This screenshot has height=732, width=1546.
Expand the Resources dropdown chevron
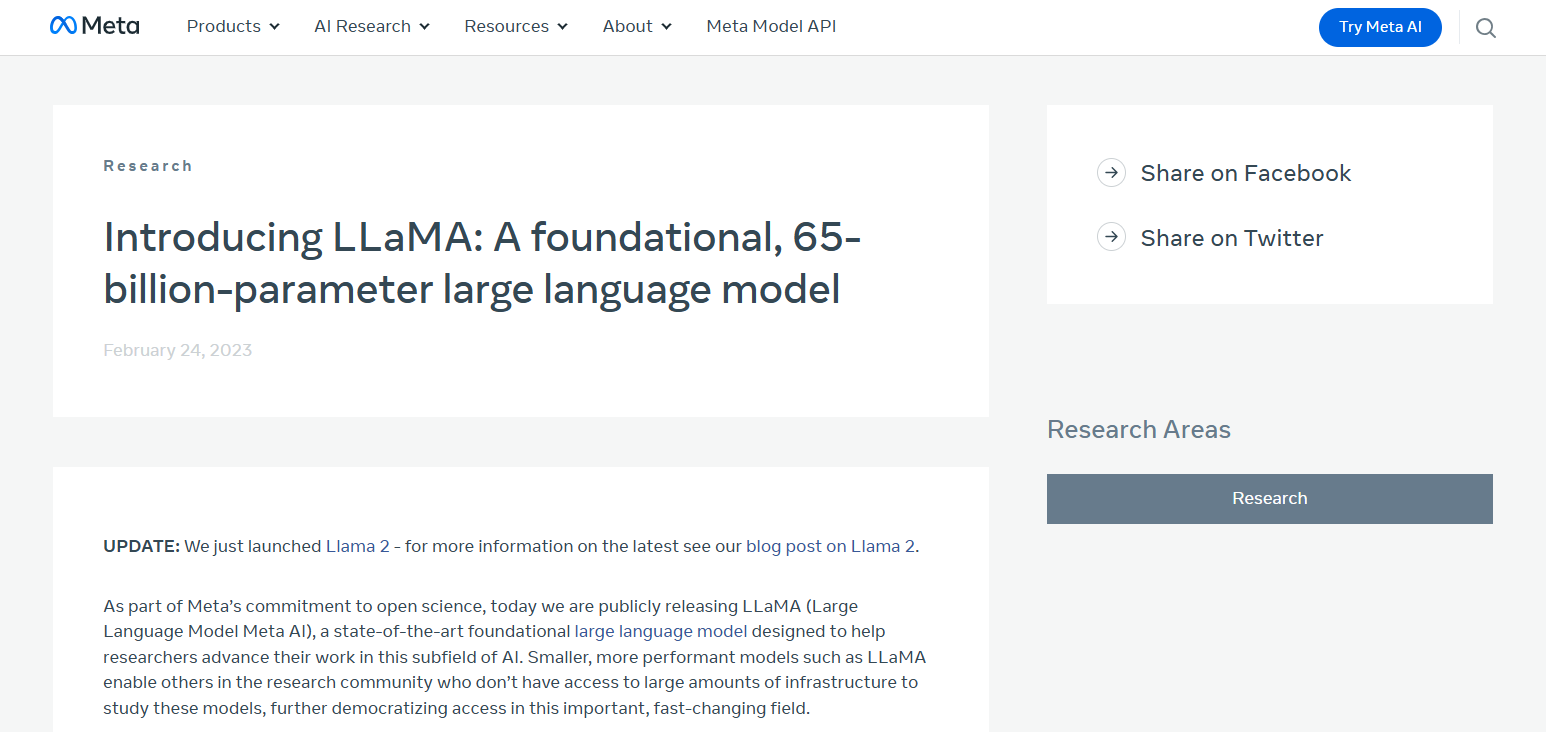pos(563,27)
